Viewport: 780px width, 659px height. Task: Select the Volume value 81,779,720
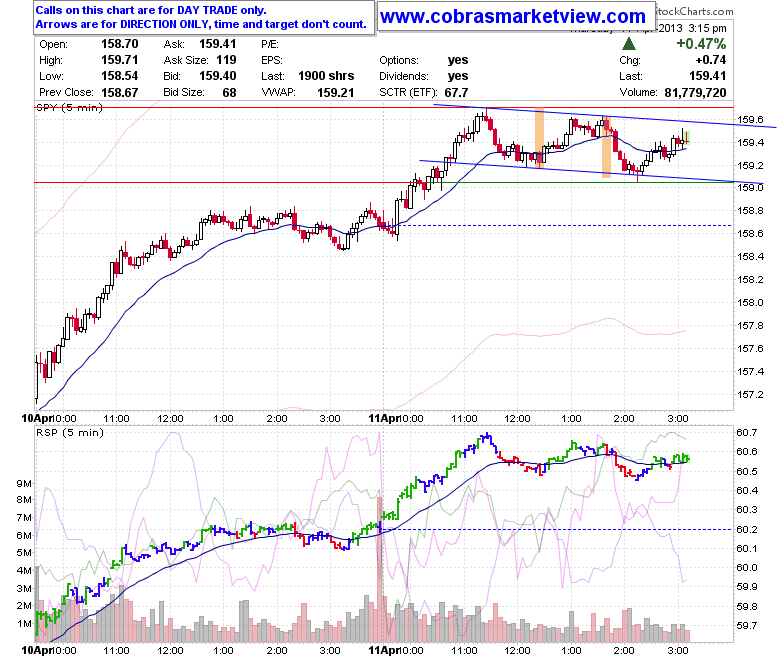coord(695,93)
